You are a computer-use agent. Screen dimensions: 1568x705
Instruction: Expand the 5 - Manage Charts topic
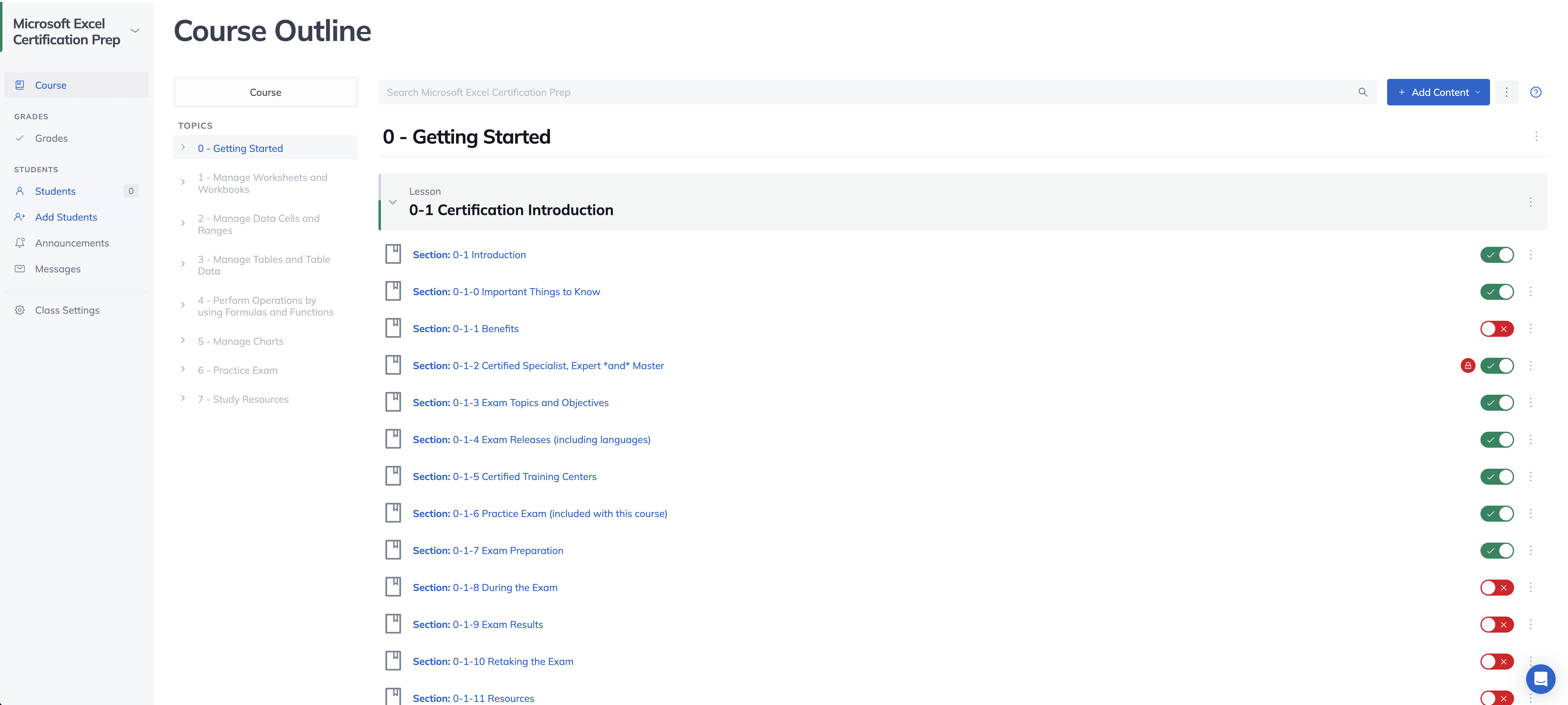[x=183, y=340]
